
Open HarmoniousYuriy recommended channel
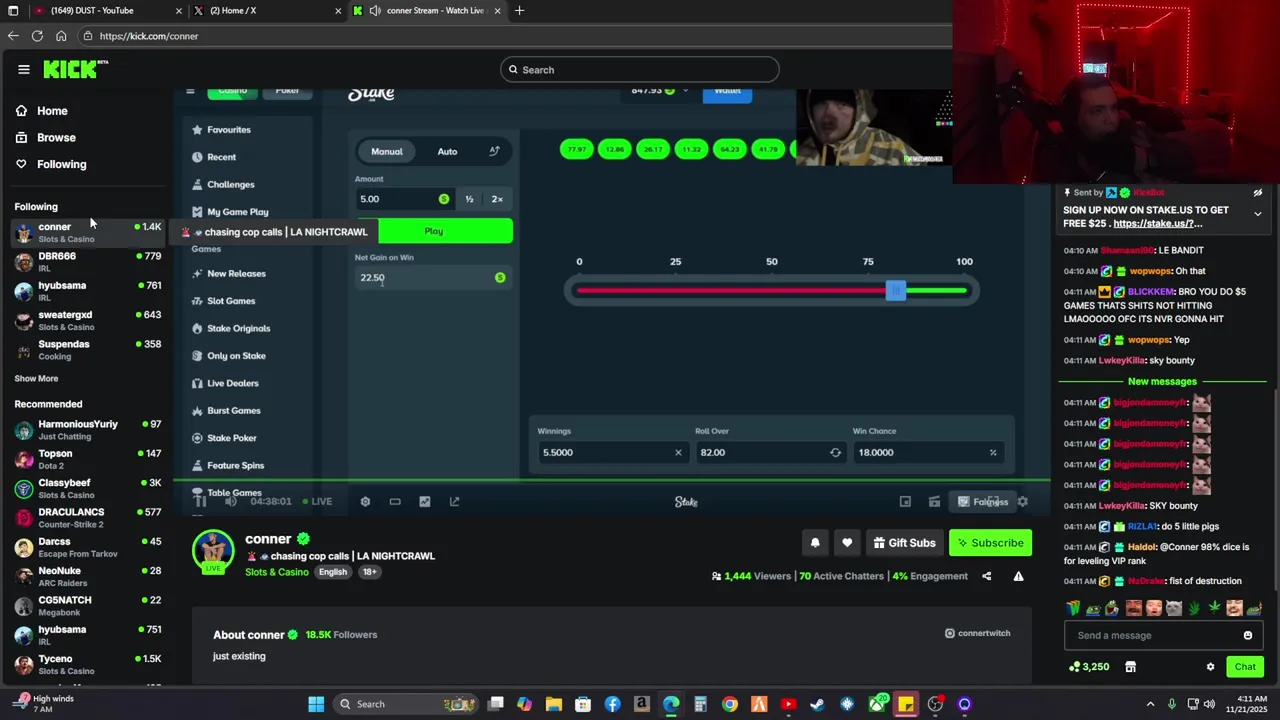pyautogui.click(x=88, y=430)
